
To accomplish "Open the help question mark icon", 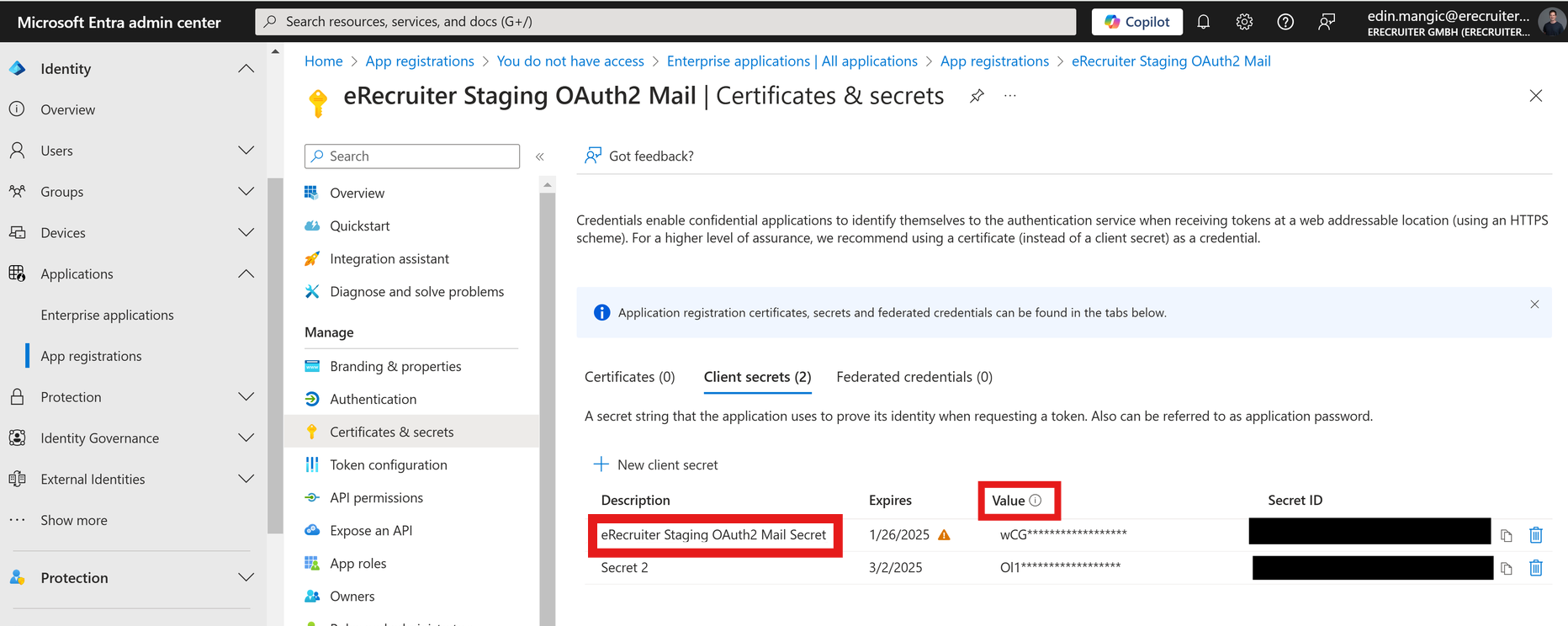I will tap(1285, 22).
